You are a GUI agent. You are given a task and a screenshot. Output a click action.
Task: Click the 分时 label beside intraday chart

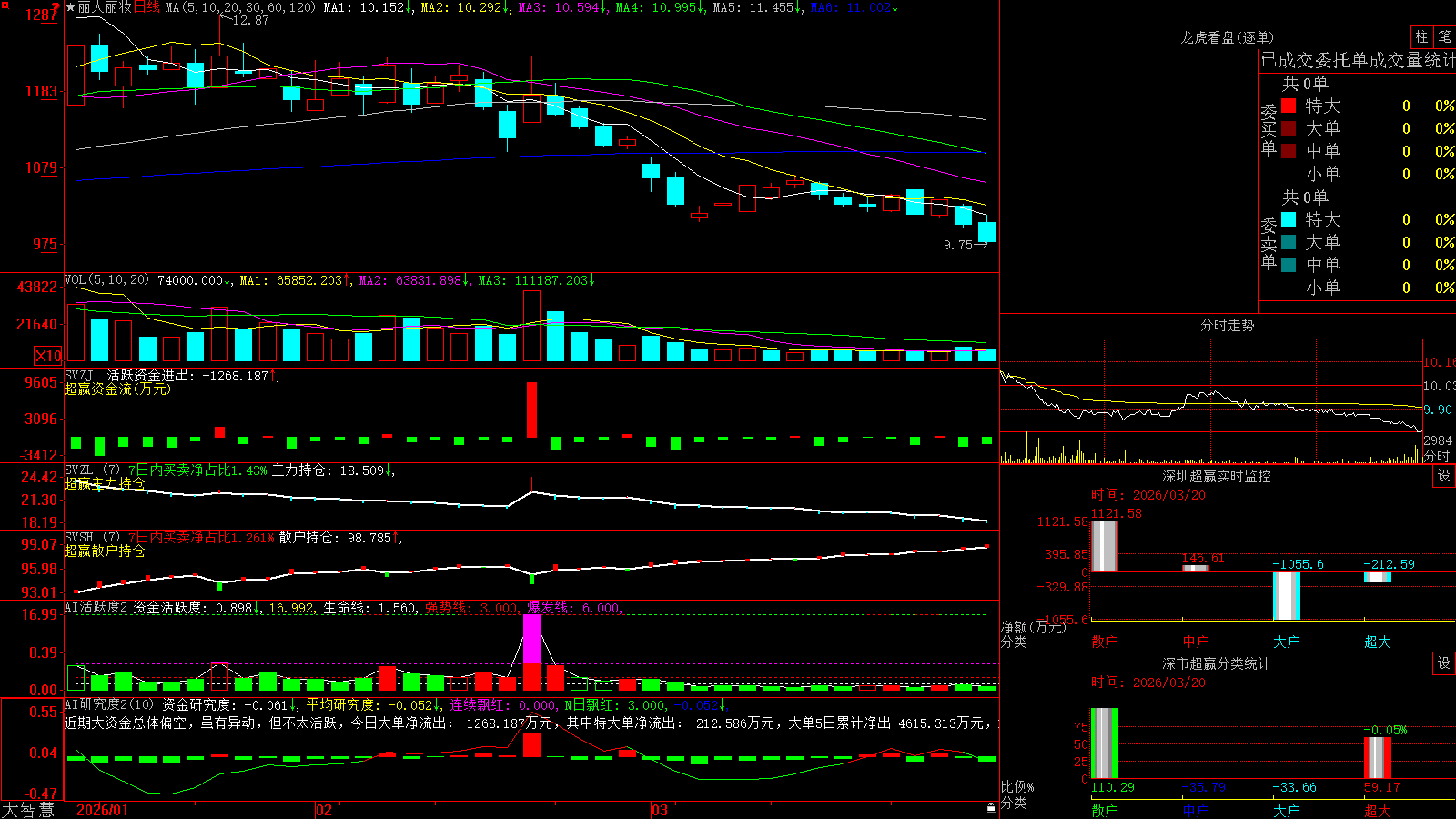point(1436,456)
